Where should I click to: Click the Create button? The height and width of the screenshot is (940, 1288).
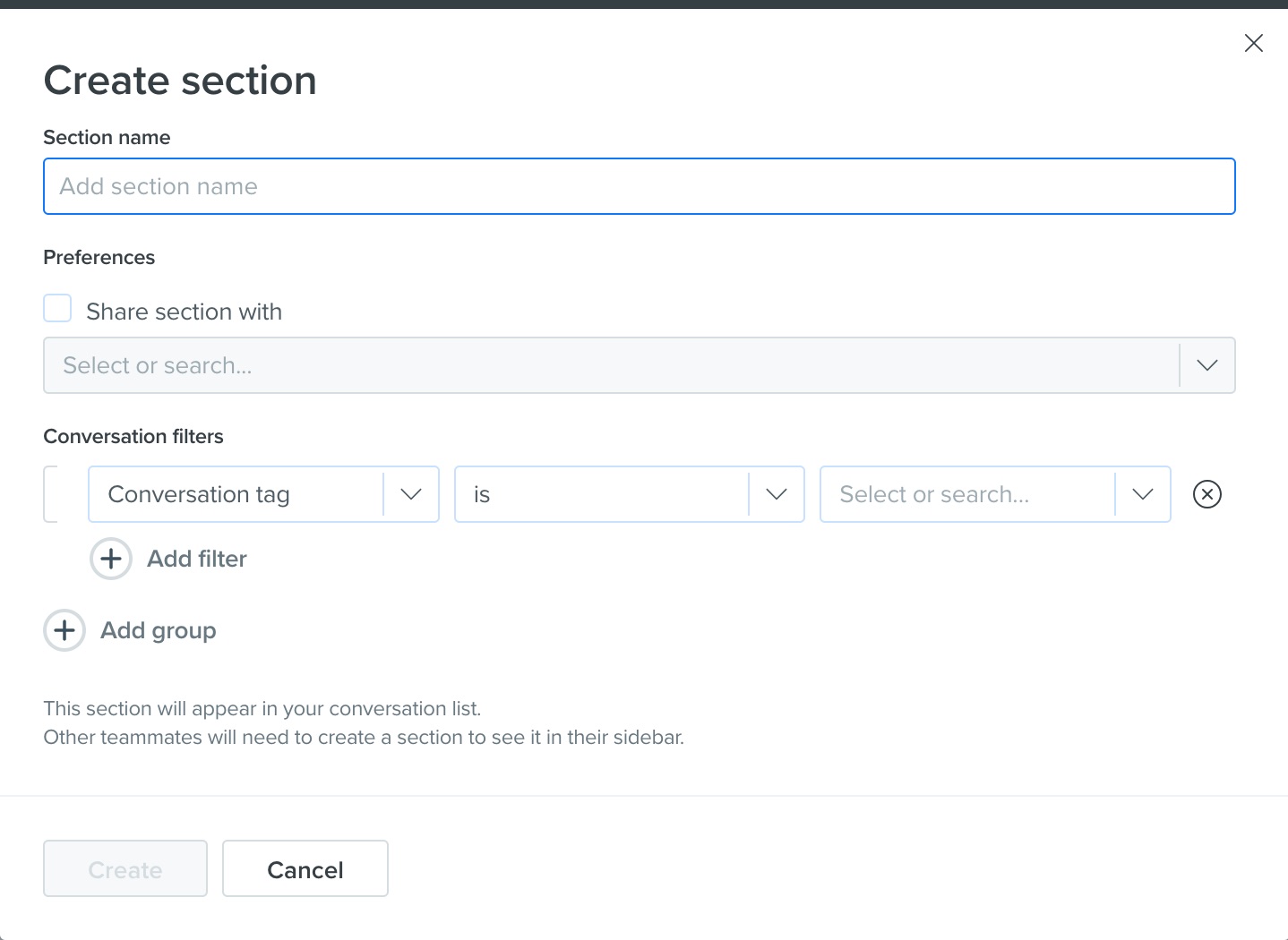[125, 868]
